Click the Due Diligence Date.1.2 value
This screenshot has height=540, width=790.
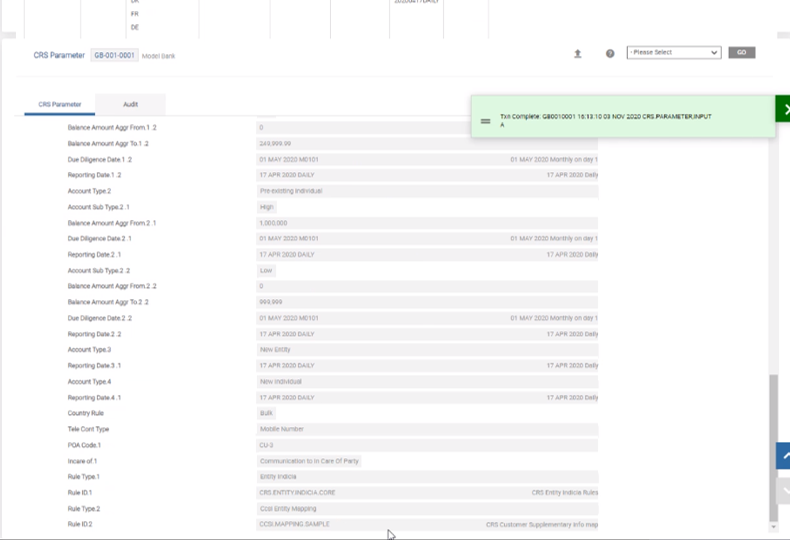pyautogui.click(x=427, y=159)
